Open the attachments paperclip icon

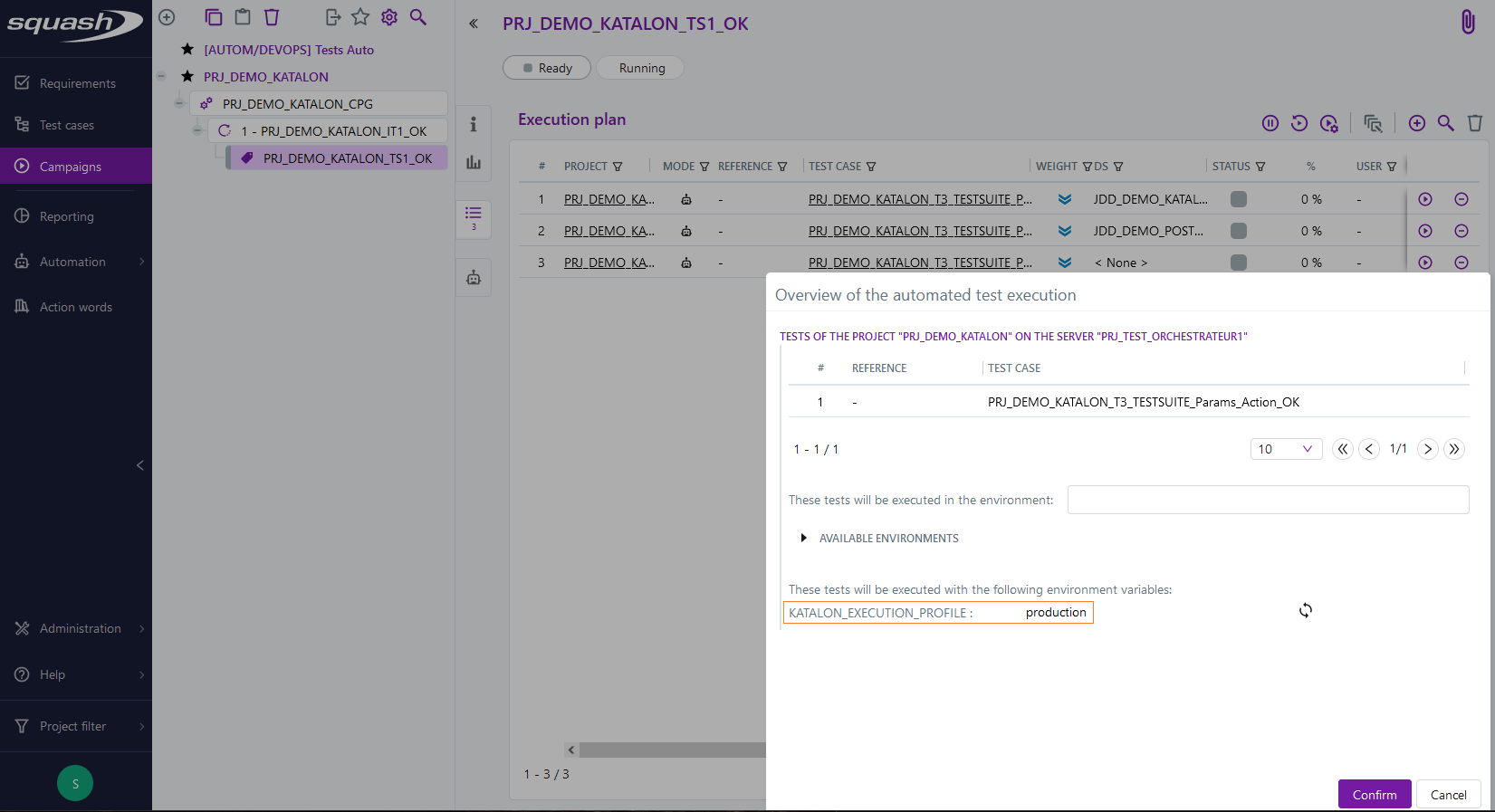point(1468,23)
